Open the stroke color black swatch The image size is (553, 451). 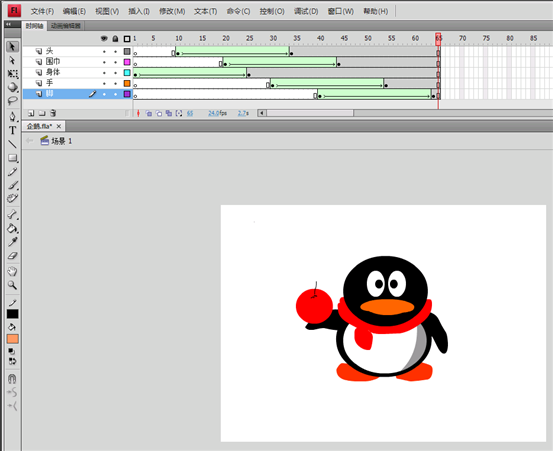pos(12,314)
